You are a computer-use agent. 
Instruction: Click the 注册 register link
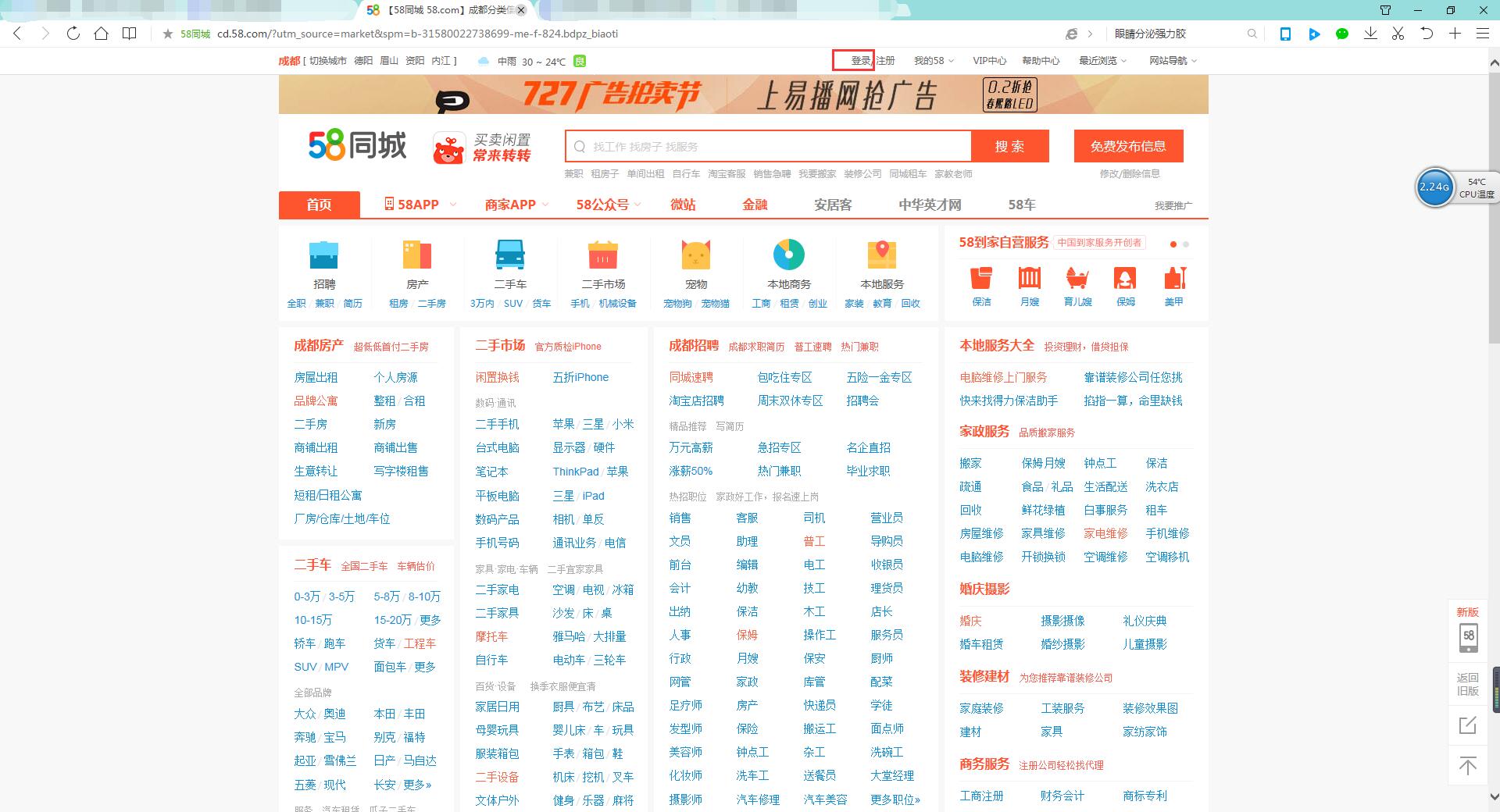click(x=885, y=60)
